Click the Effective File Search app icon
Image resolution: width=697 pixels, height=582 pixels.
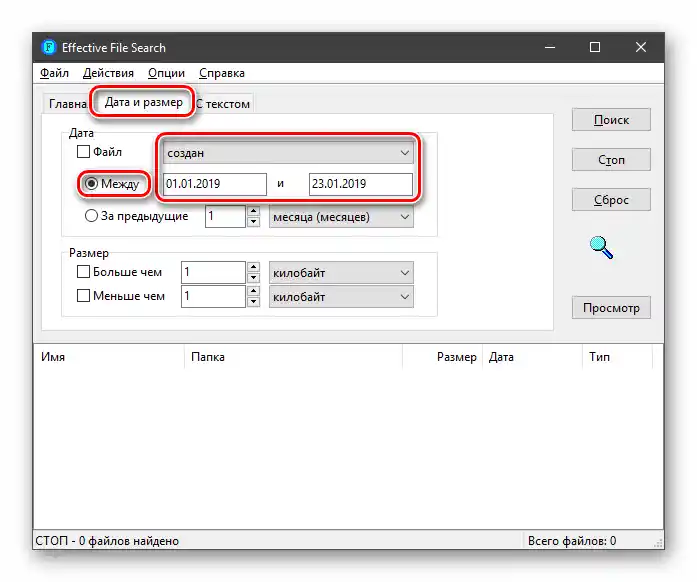coord(48,47)
